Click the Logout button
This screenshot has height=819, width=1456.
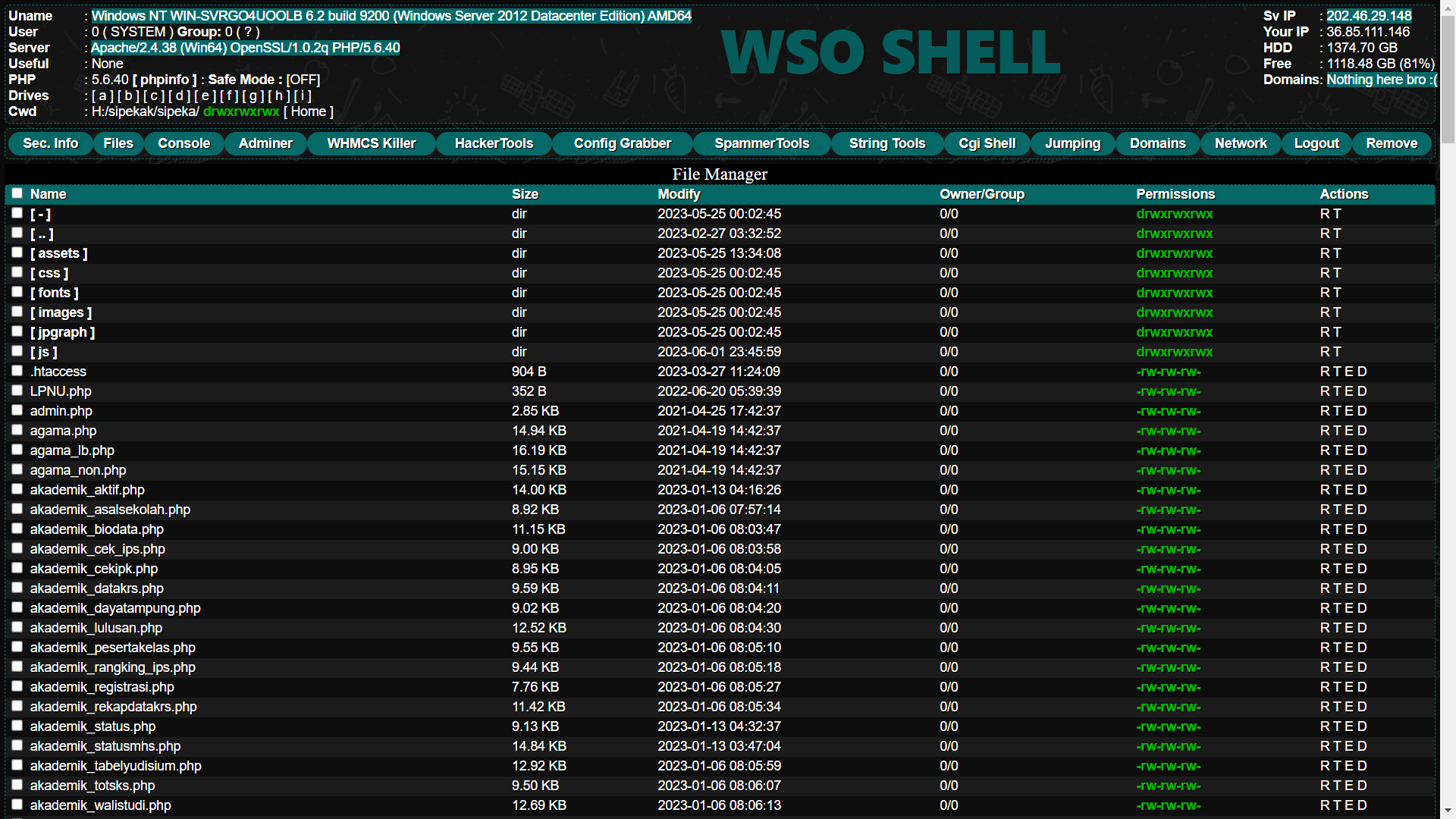pos(1316,143)
